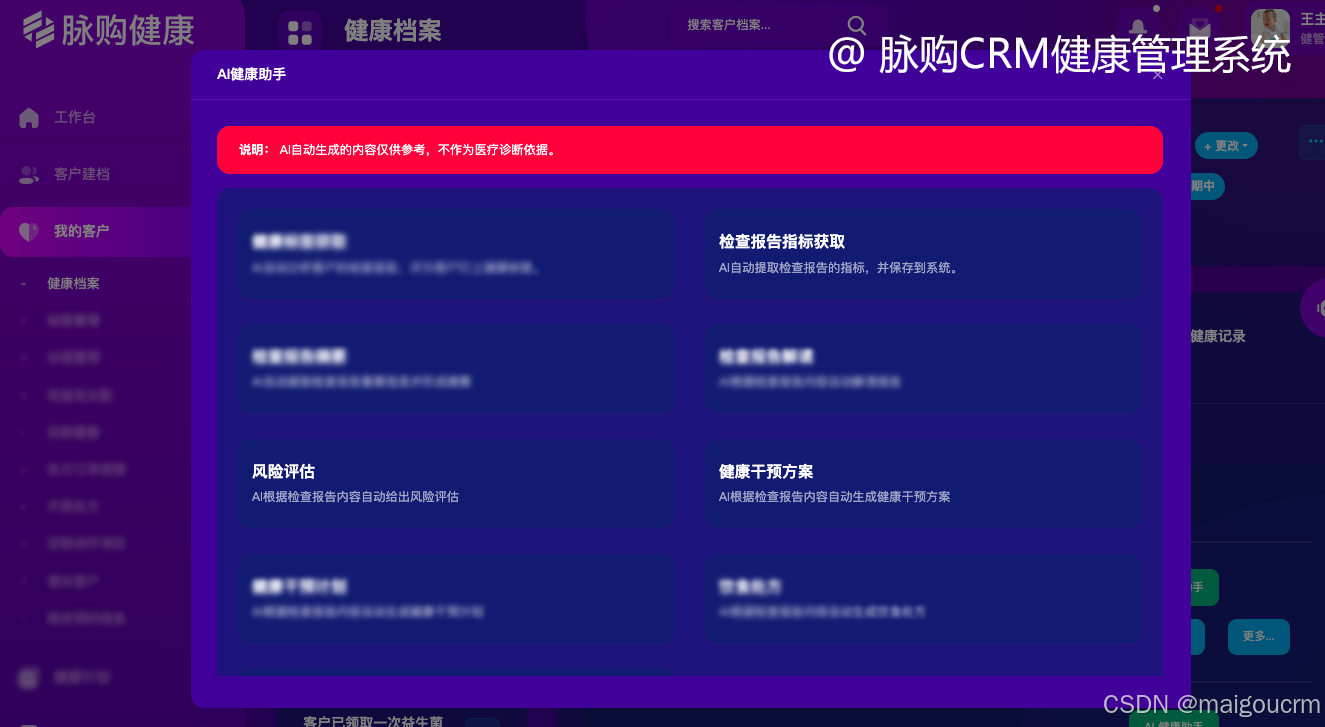1325x727 pixels.
Task: Click the red 说明 notice banner
Action: click(690, 150)
